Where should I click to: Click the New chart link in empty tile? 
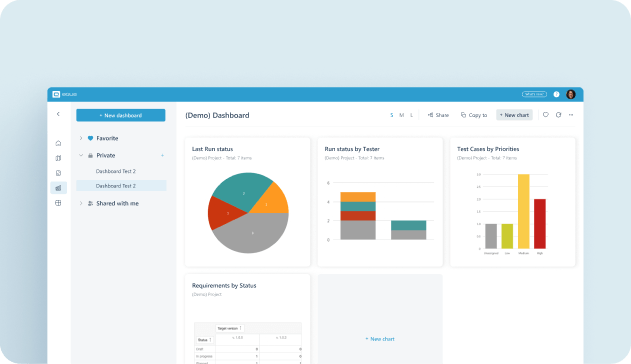[380, 339]
